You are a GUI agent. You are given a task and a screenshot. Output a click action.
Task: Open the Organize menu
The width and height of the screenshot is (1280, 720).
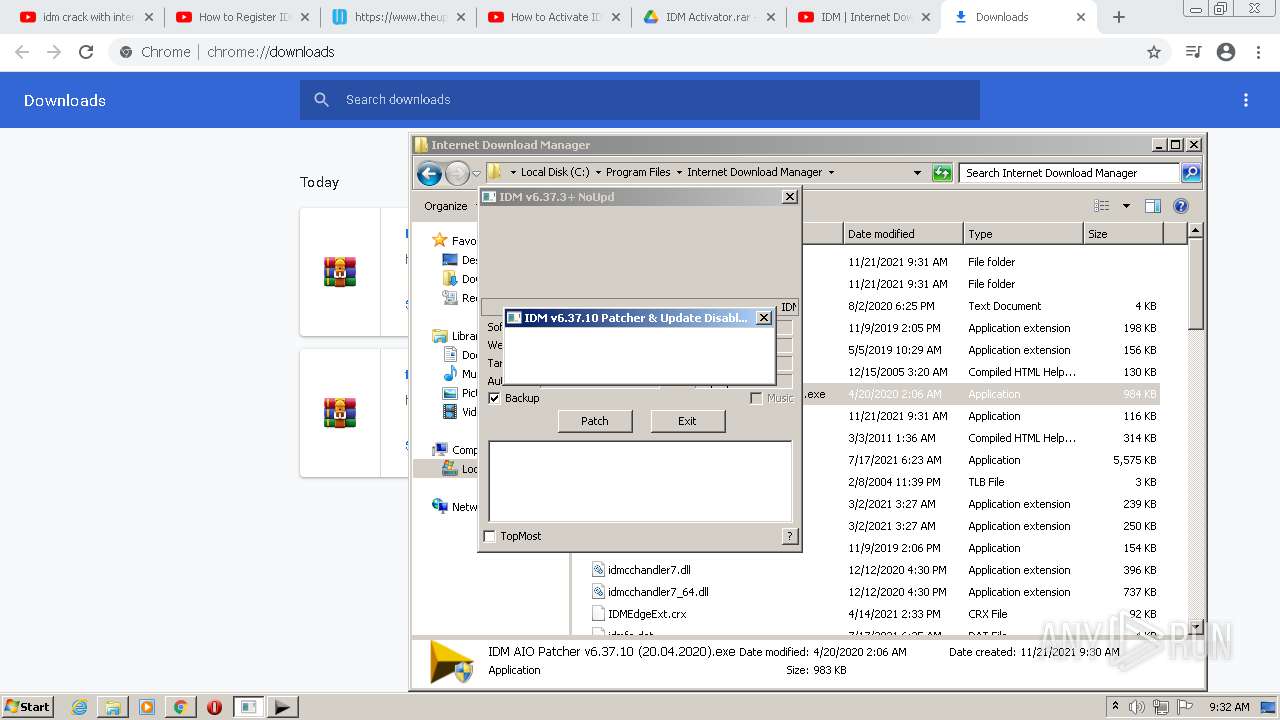446,206
